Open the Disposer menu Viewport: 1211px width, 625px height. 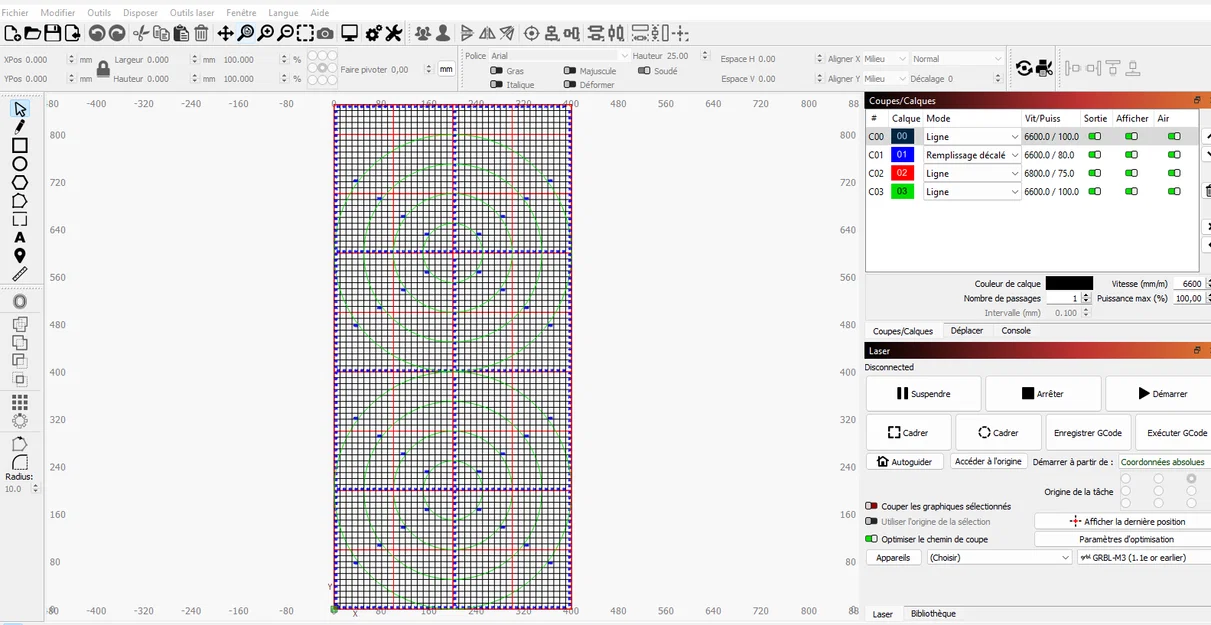pos(141,12)
